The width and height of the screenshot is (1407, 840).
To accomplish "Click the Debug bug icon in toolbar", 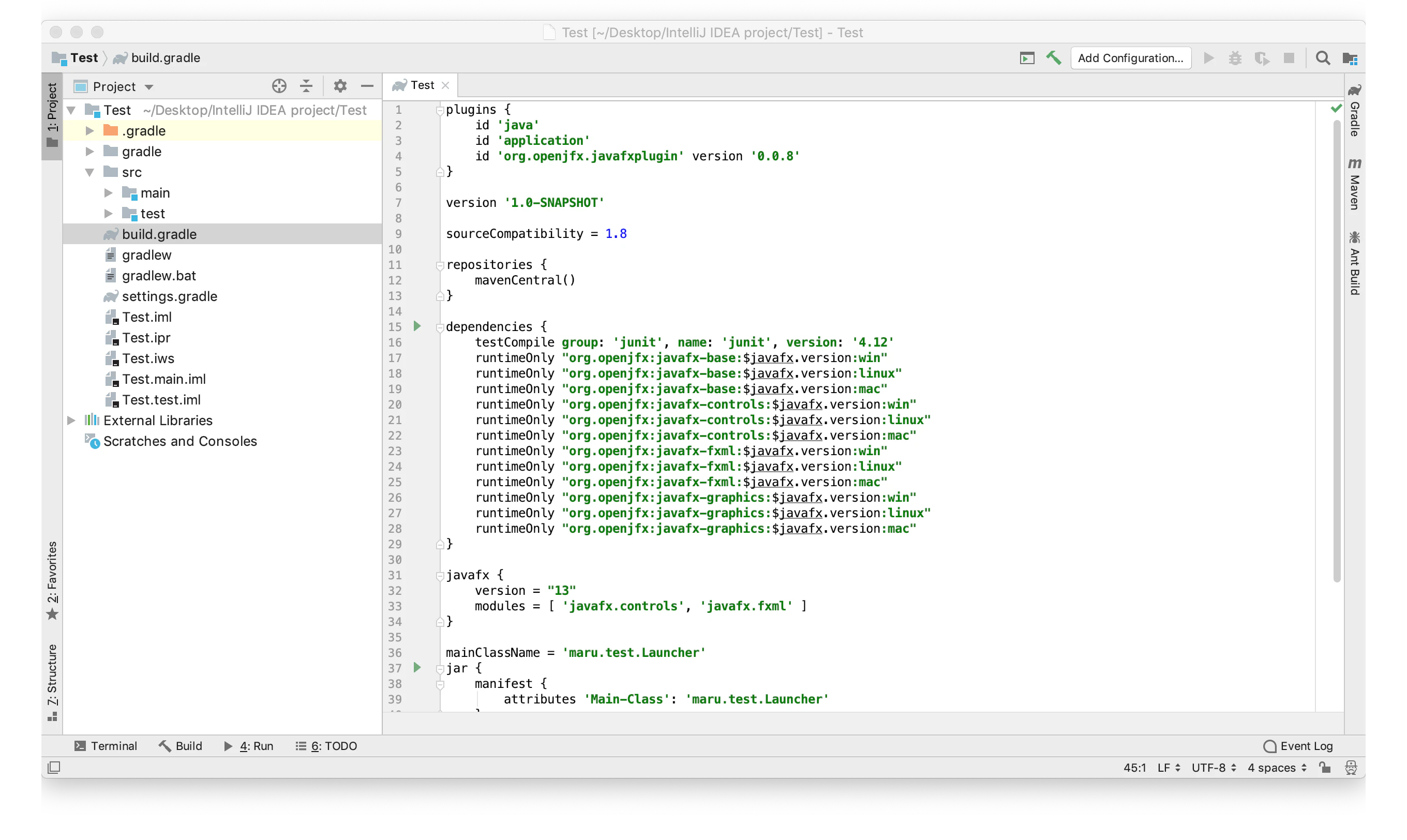I will (1235, 58).
